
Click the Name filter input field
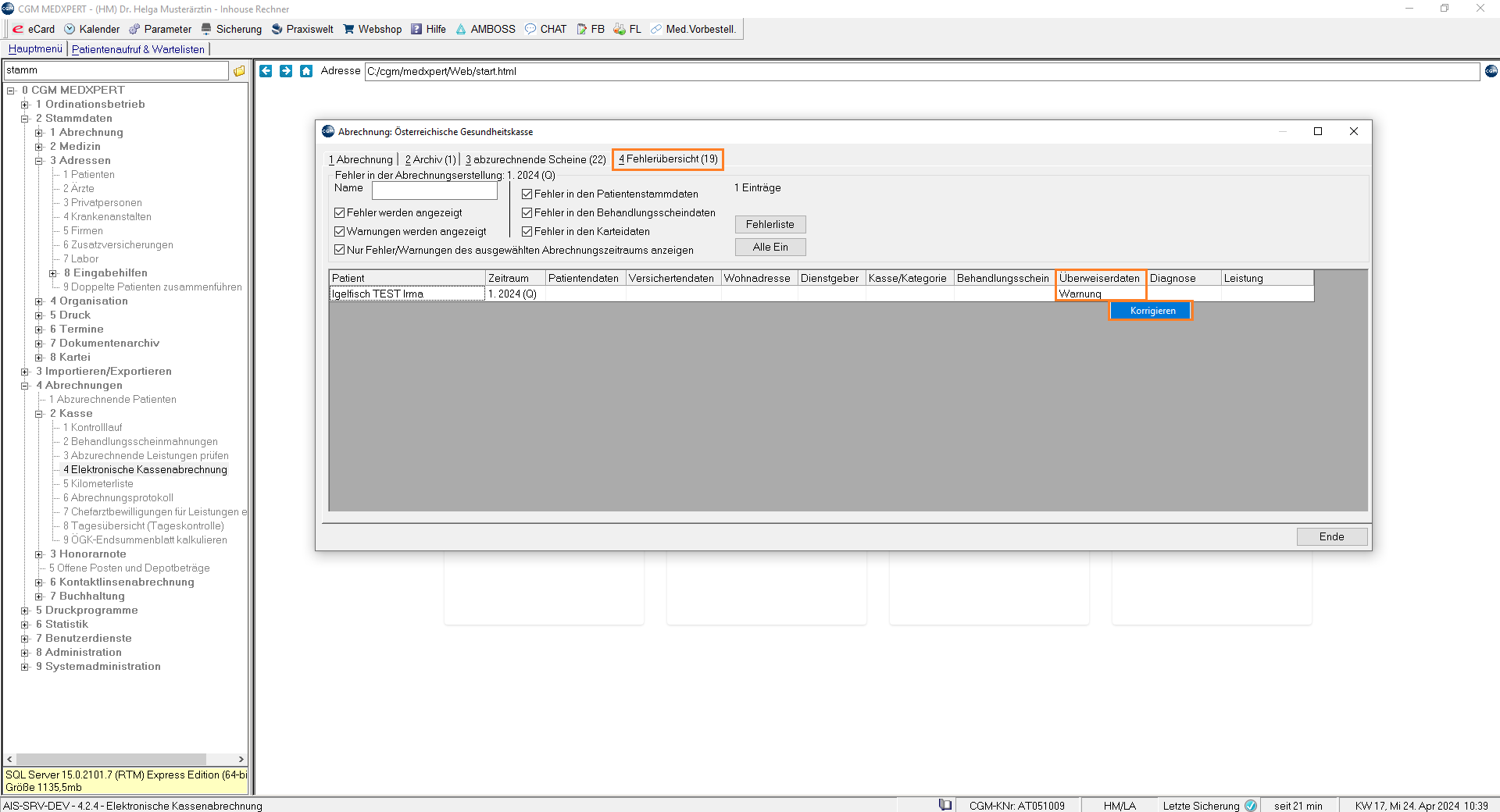pos(434,191)
